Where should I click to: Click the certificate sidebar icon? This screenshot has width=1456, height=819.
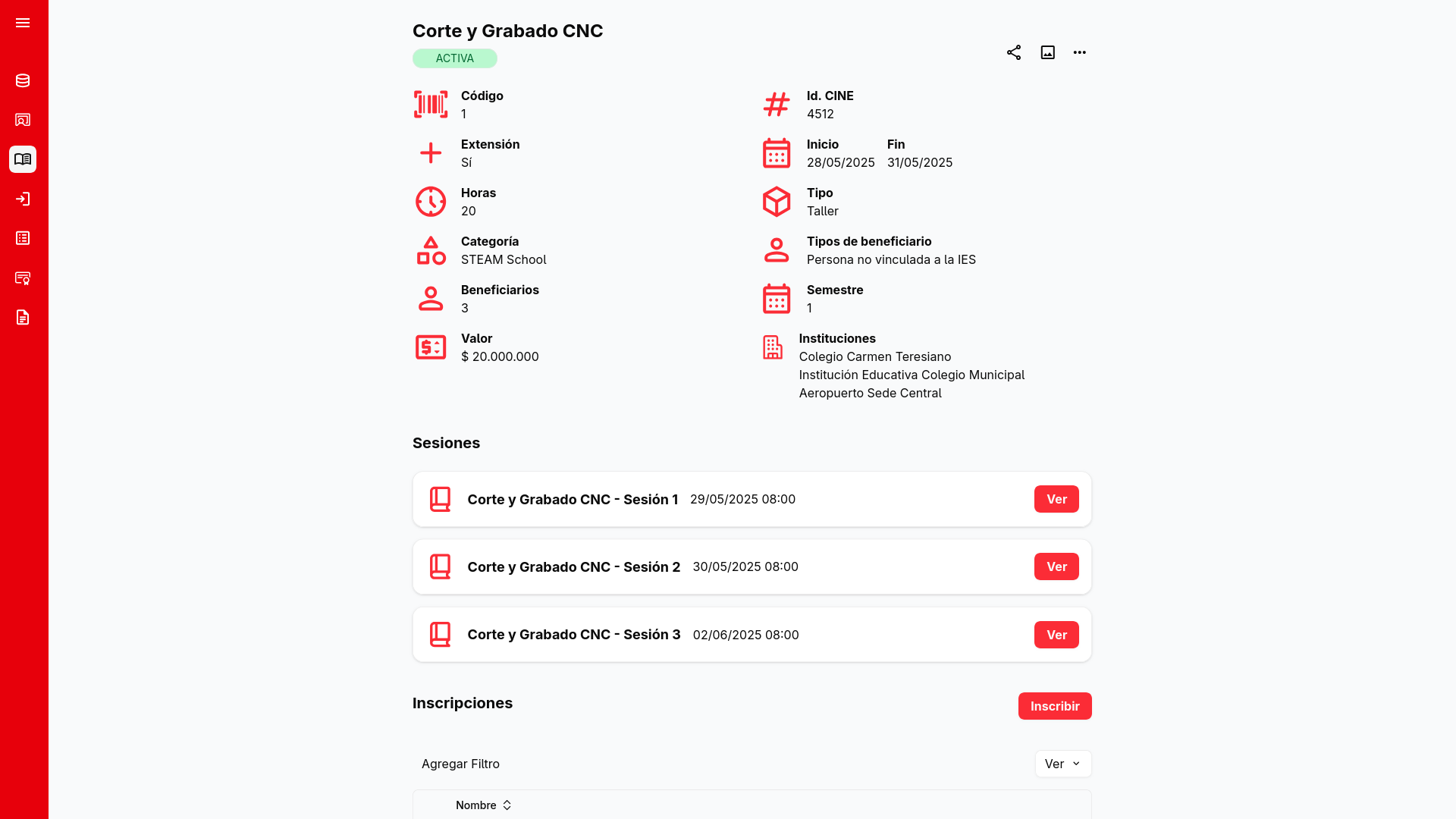[x=23, y=278]
